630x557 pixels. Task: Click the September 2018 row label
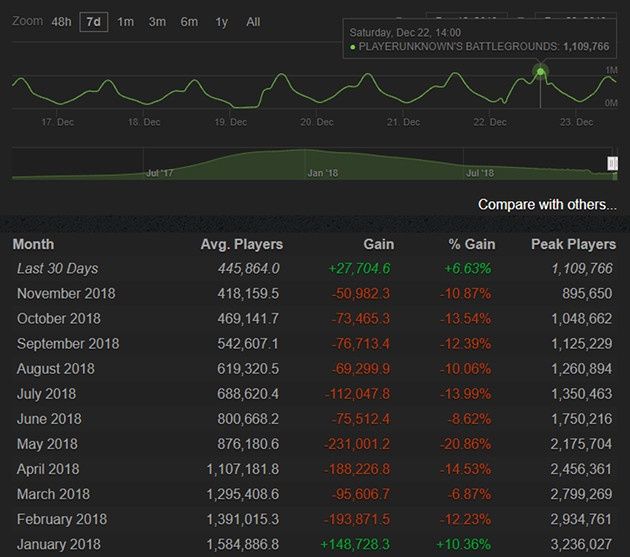click(x=68, y=344)
